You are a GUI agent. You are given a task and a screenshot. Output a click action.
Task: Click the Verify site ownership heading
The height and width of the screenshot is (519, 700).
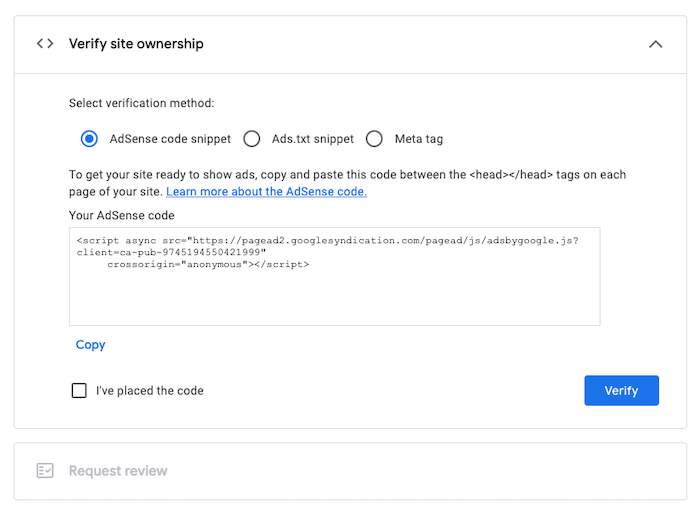136,44
